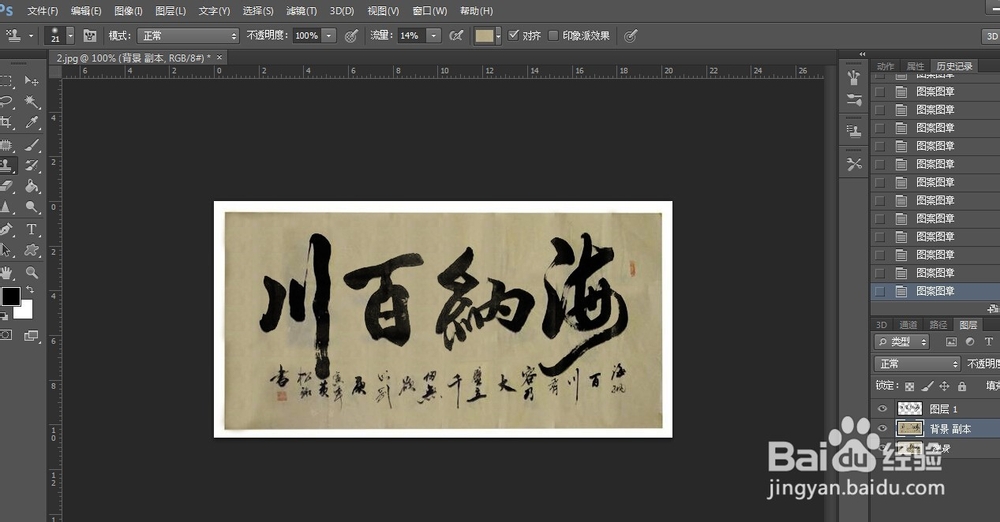The image size is (1000, 522).
Task: Lock transparent pixels on layer
Action: click(909, 386)
